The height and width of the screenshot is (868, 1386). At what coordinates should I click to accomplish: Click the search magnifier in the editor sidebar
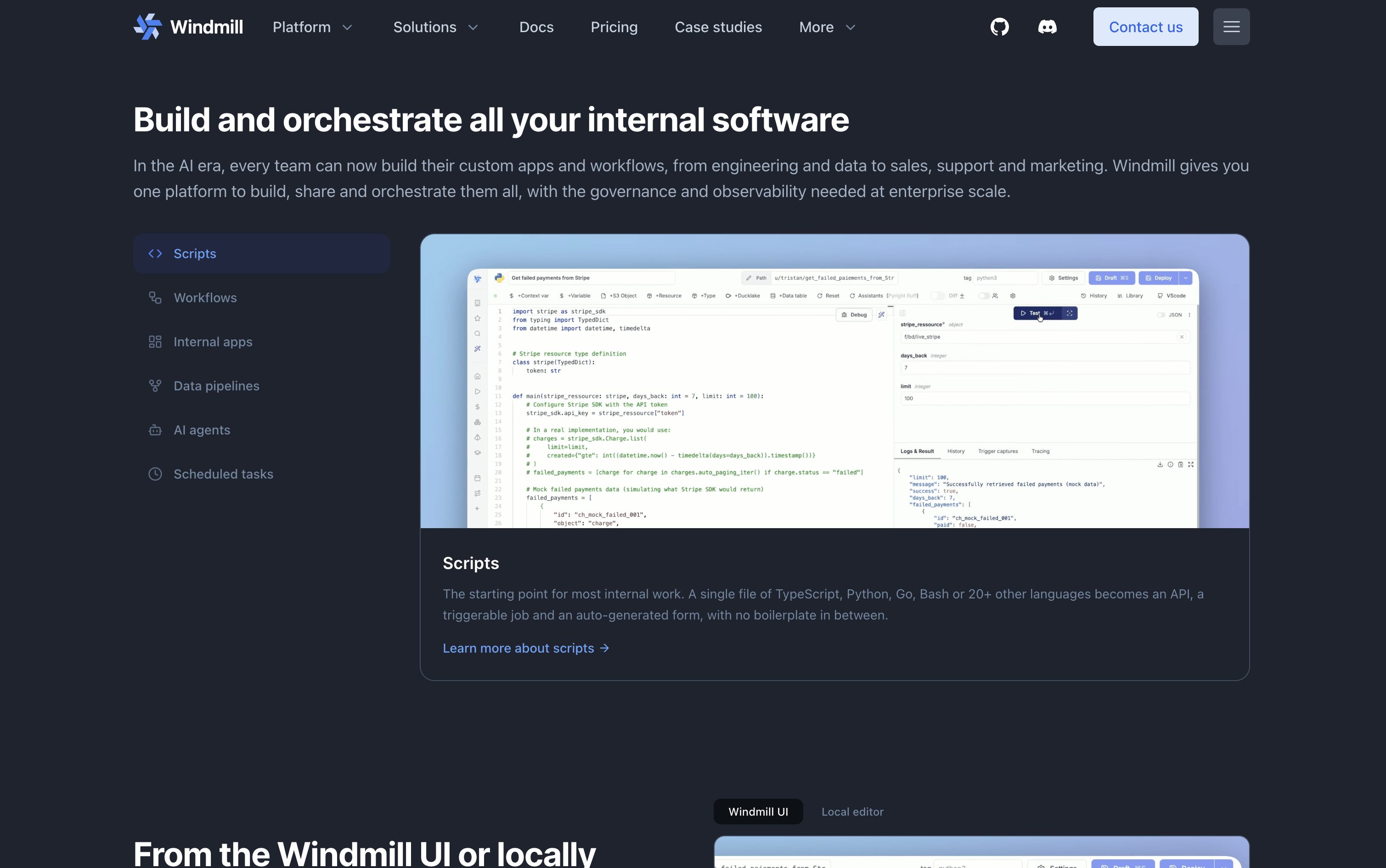pyautogui.click(x=477, y=333)
